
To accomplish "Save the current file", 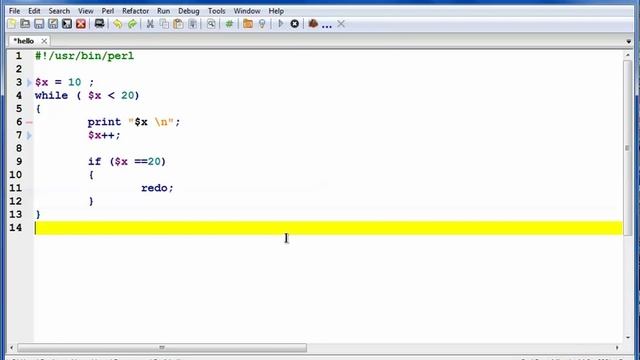I will coord(39,24).
